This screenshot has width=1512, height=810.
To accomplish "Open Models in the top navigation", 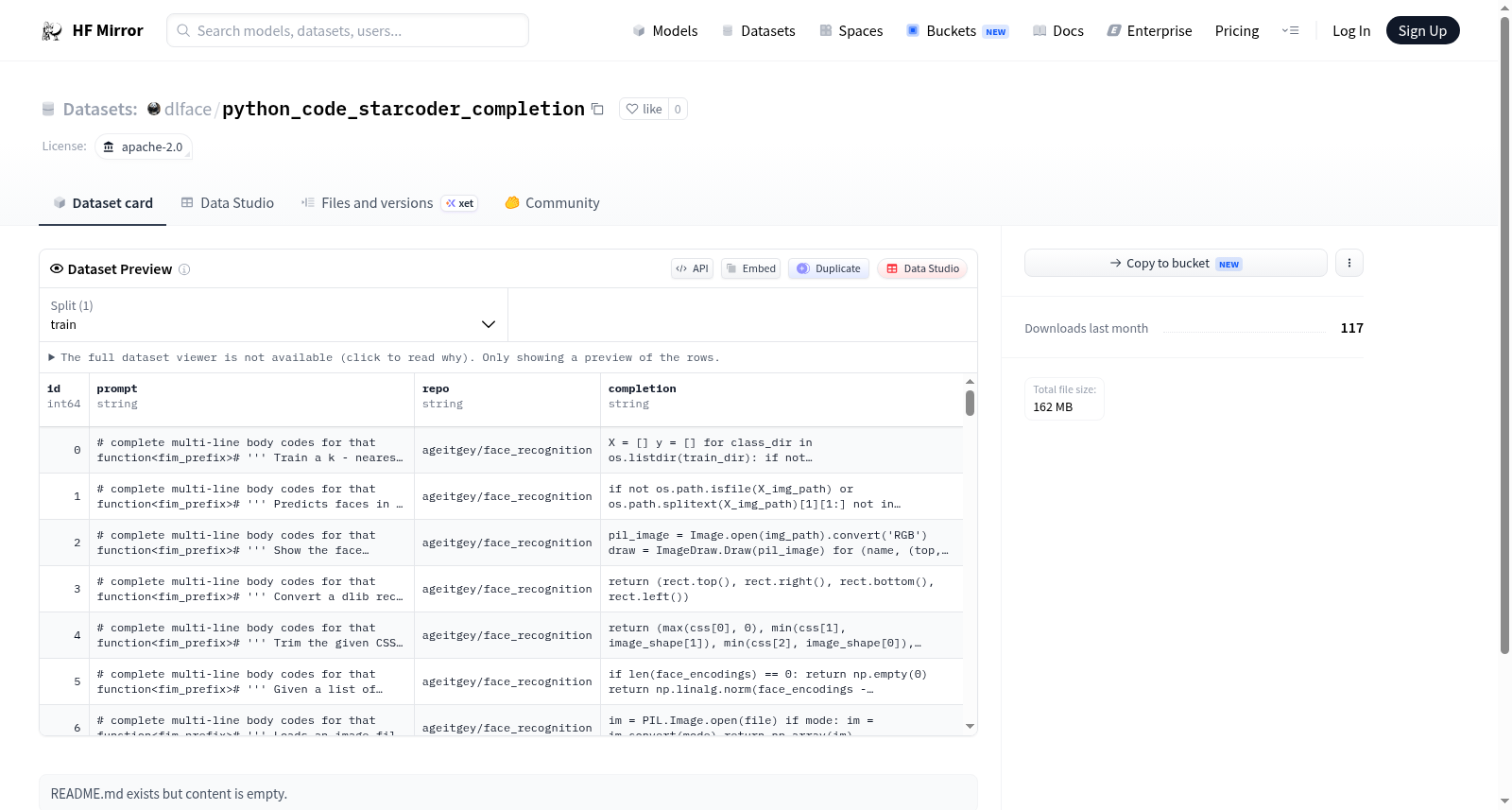I will (x=665, y=30).
